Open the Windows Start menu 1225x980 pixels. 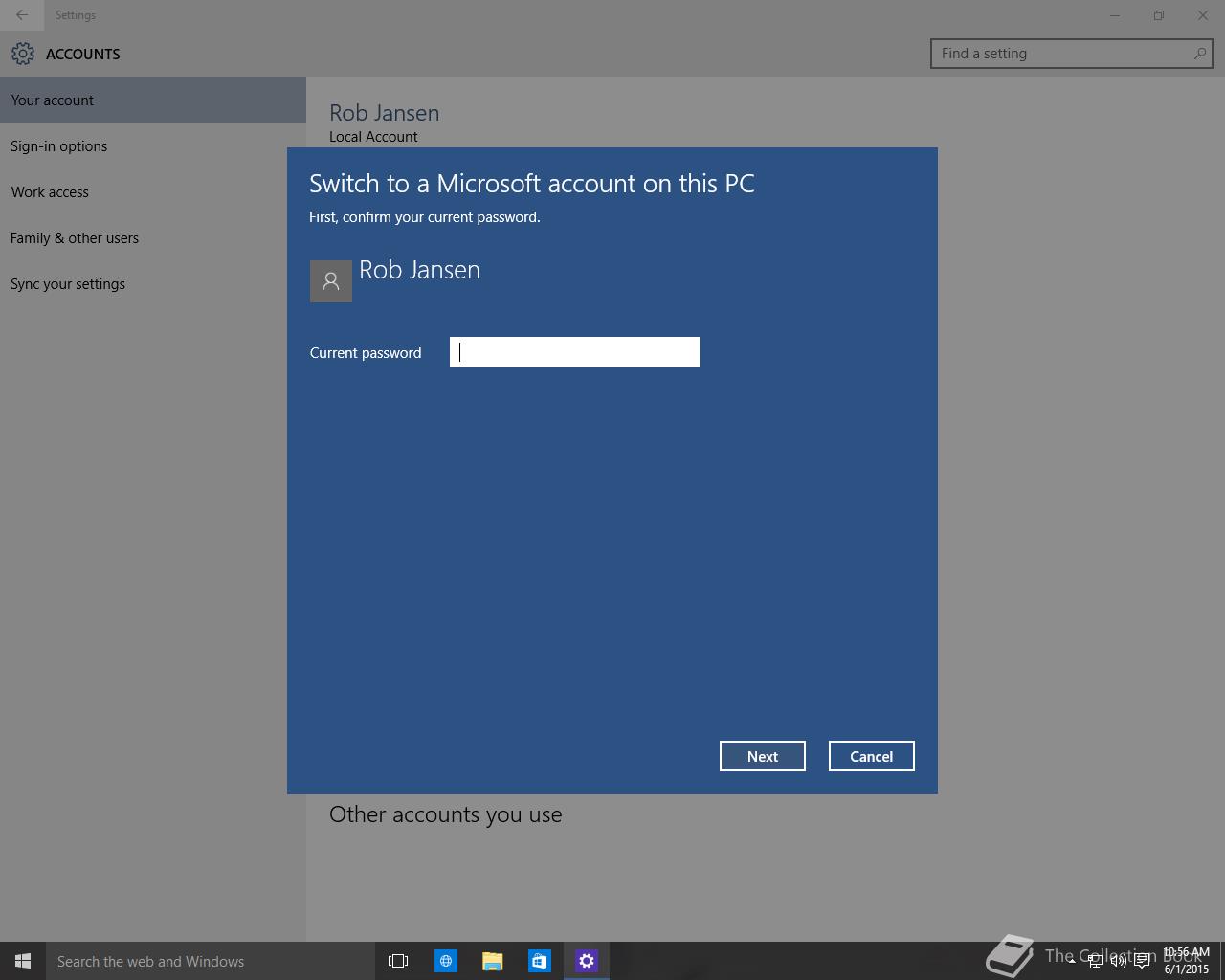[x=23, y=961]
